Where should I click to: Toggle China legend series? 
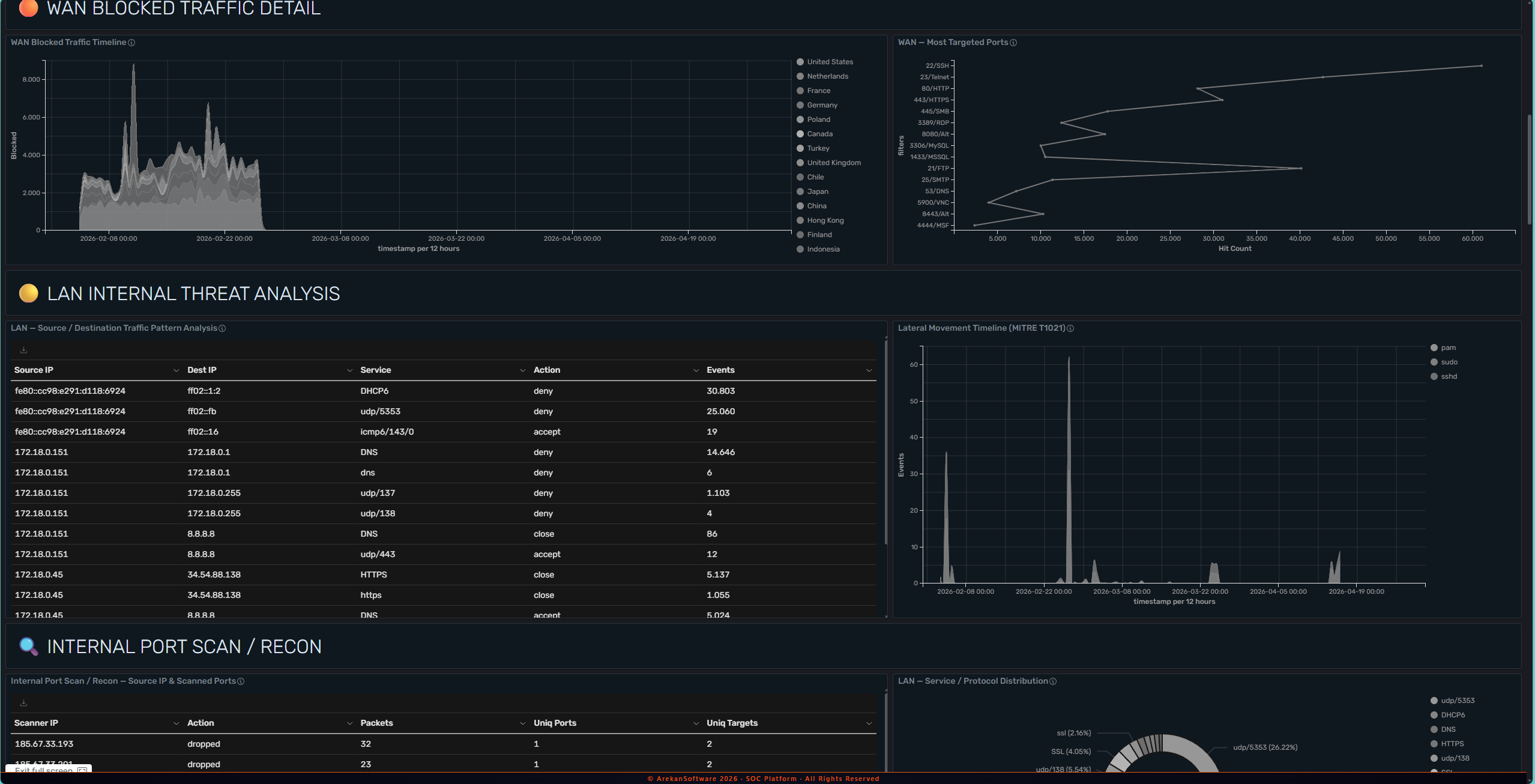[812, 206]
